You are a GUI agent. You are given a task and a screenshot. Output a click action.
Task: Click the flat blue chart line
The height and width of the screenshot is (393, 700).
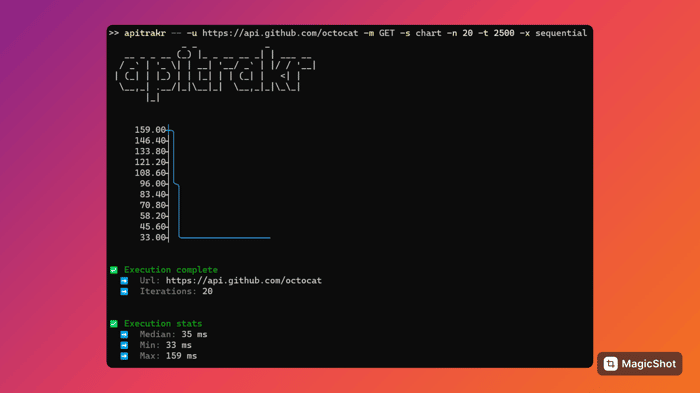(225, 238)
